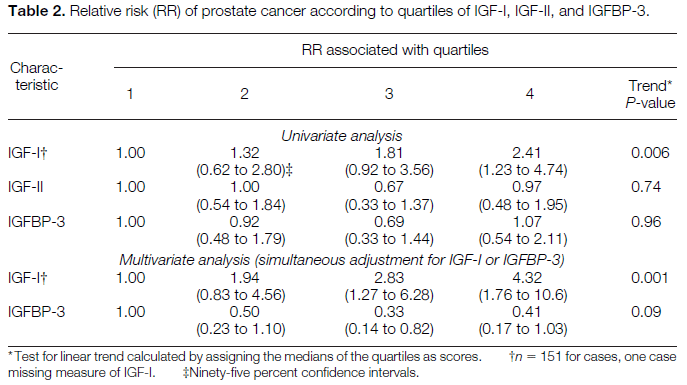Click univariate IGFBP-3 quartile 3 value 0.69
This screenshot has width=687, height=385.
point(389,222)
